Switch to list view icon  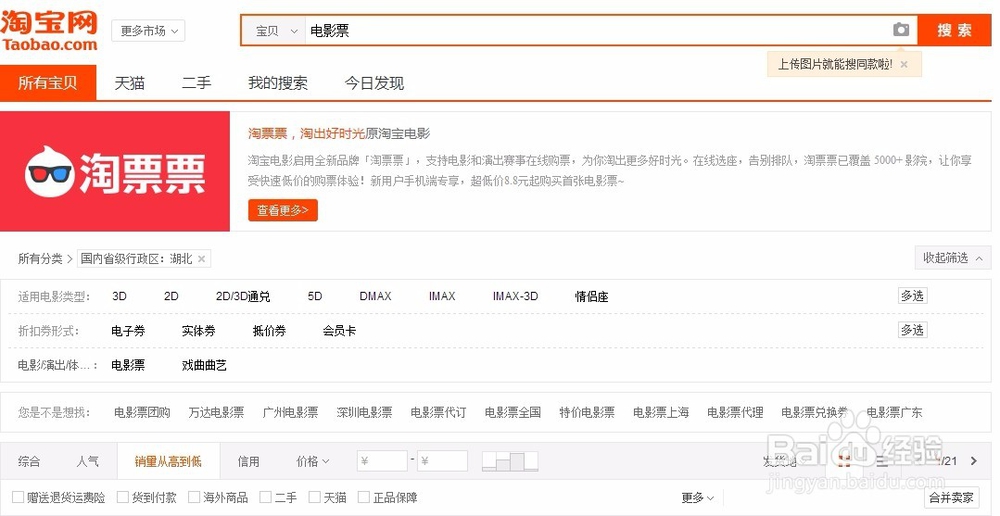click(x=882, y=461)
